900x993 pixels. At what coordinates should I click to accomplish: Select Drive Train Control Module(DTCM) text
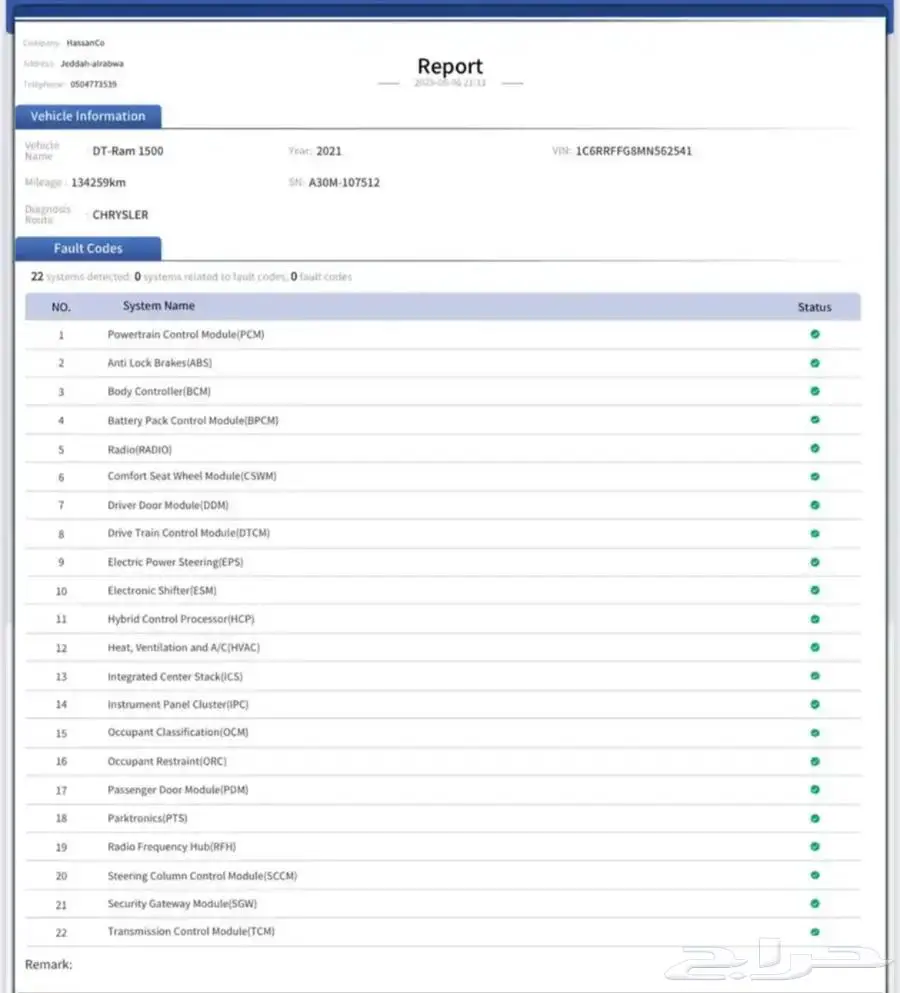[189, 533]
